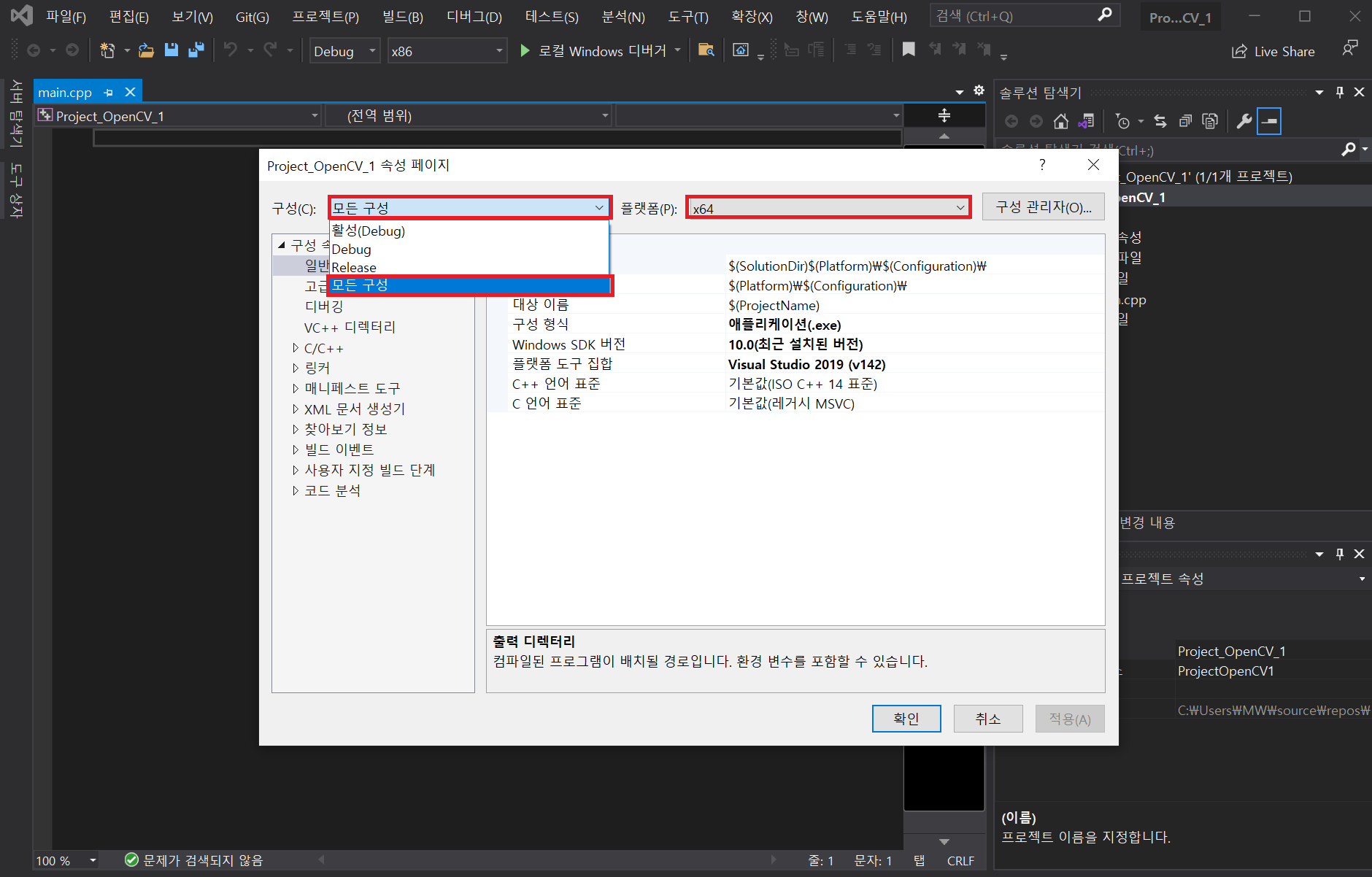This screenshot has height=877, width=1372.
Task: Click Collapse All icon in Solution Explorer
Action: [x=1185, y=121]
